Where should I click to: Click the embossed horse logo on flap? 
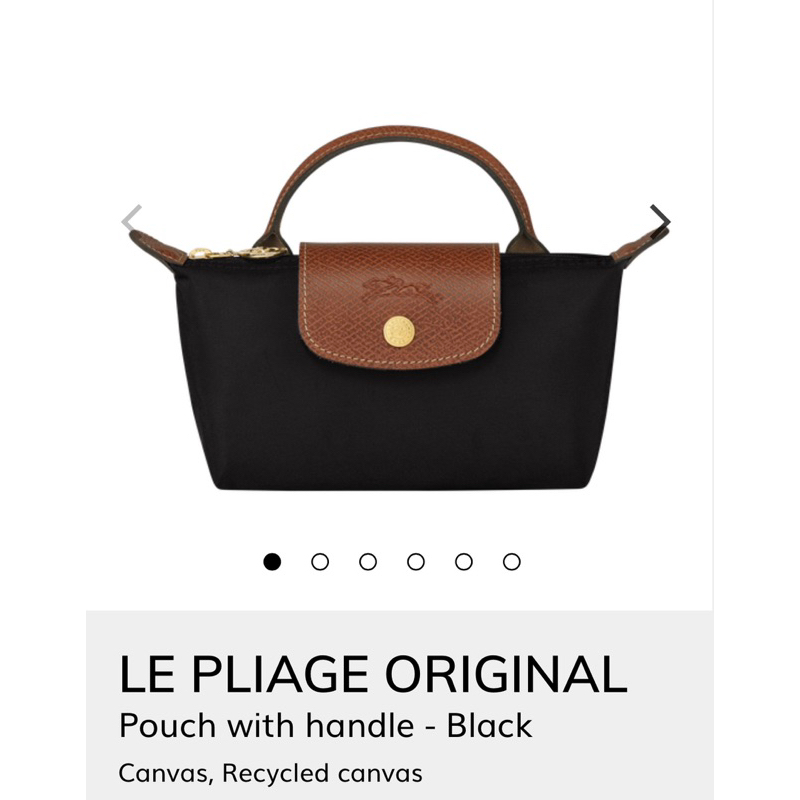pyautogui.click(x=401, y=290)
